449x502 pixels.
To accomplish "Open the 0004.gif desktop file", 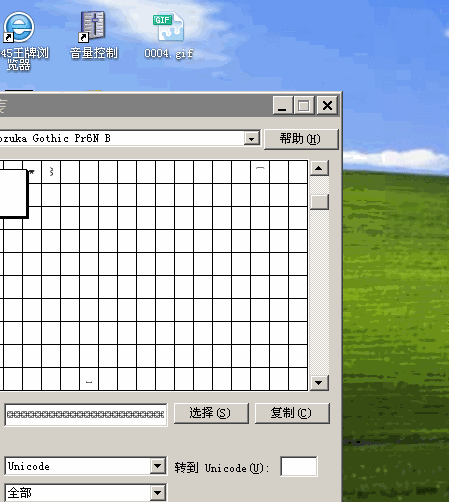I will click(169, 35).
